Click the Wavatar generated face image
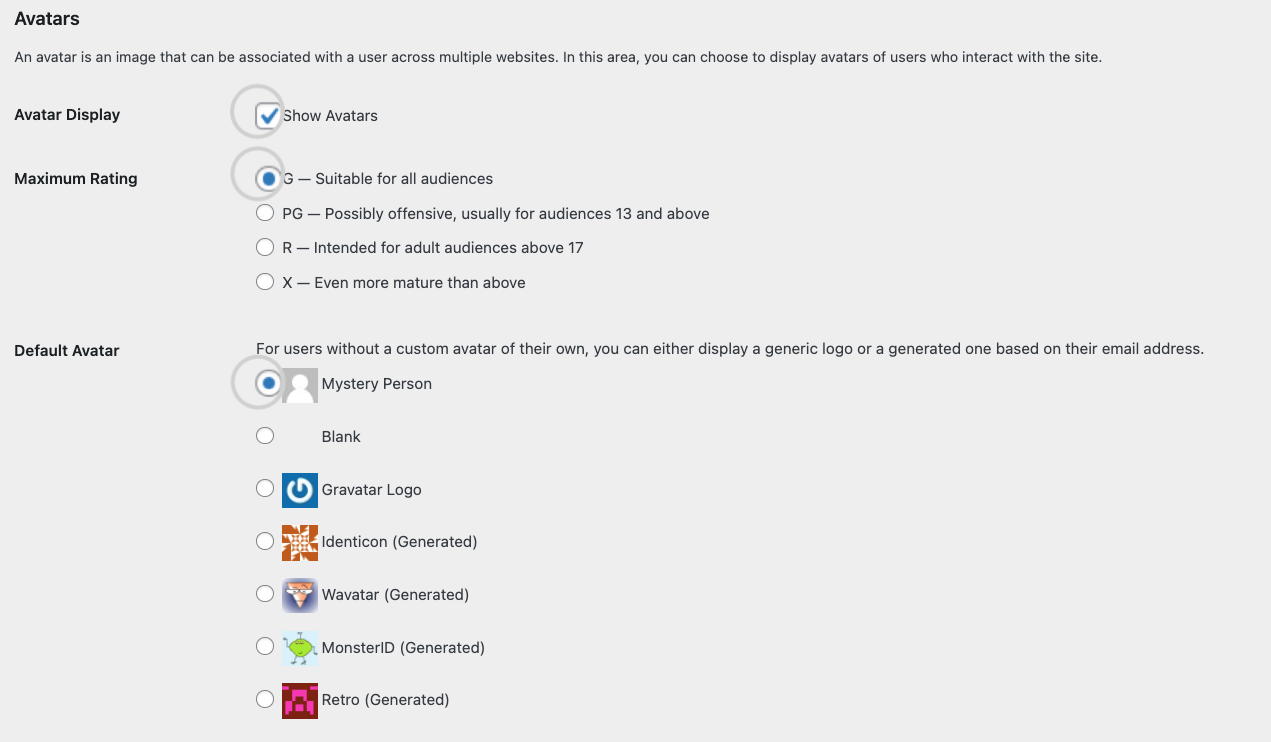Image resolution: width=1271 pixels, height=742 pixels. coord(300,596)
